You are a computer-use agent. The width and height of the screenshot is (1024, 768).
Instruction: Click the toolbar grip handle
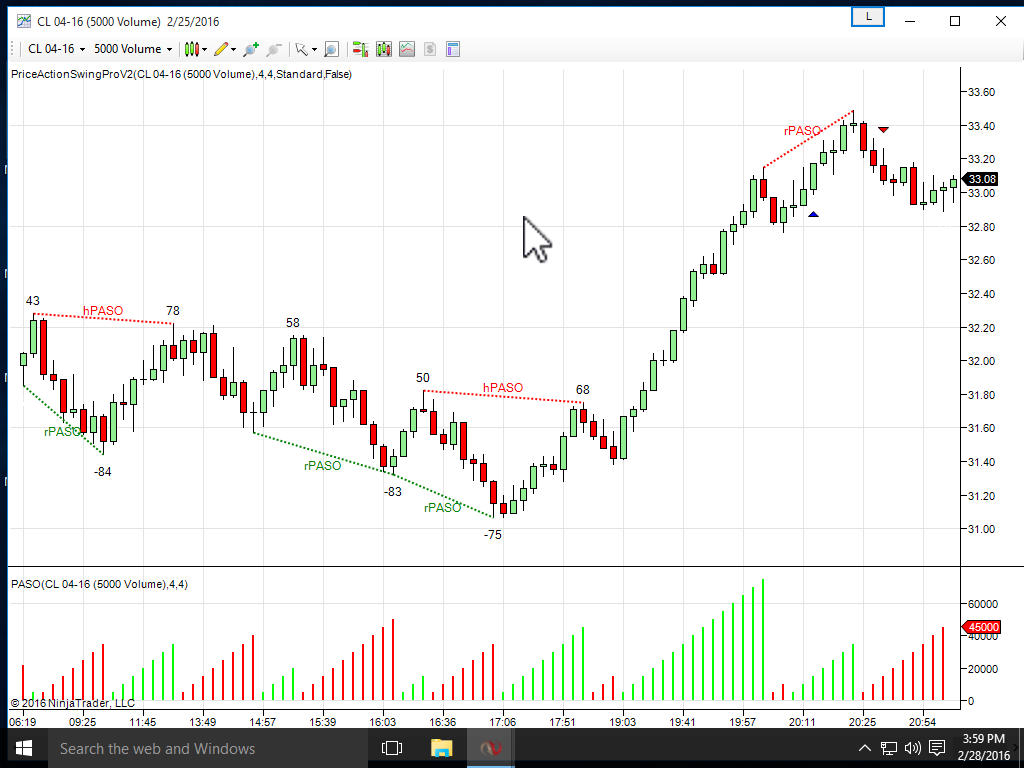click(12, 49)
